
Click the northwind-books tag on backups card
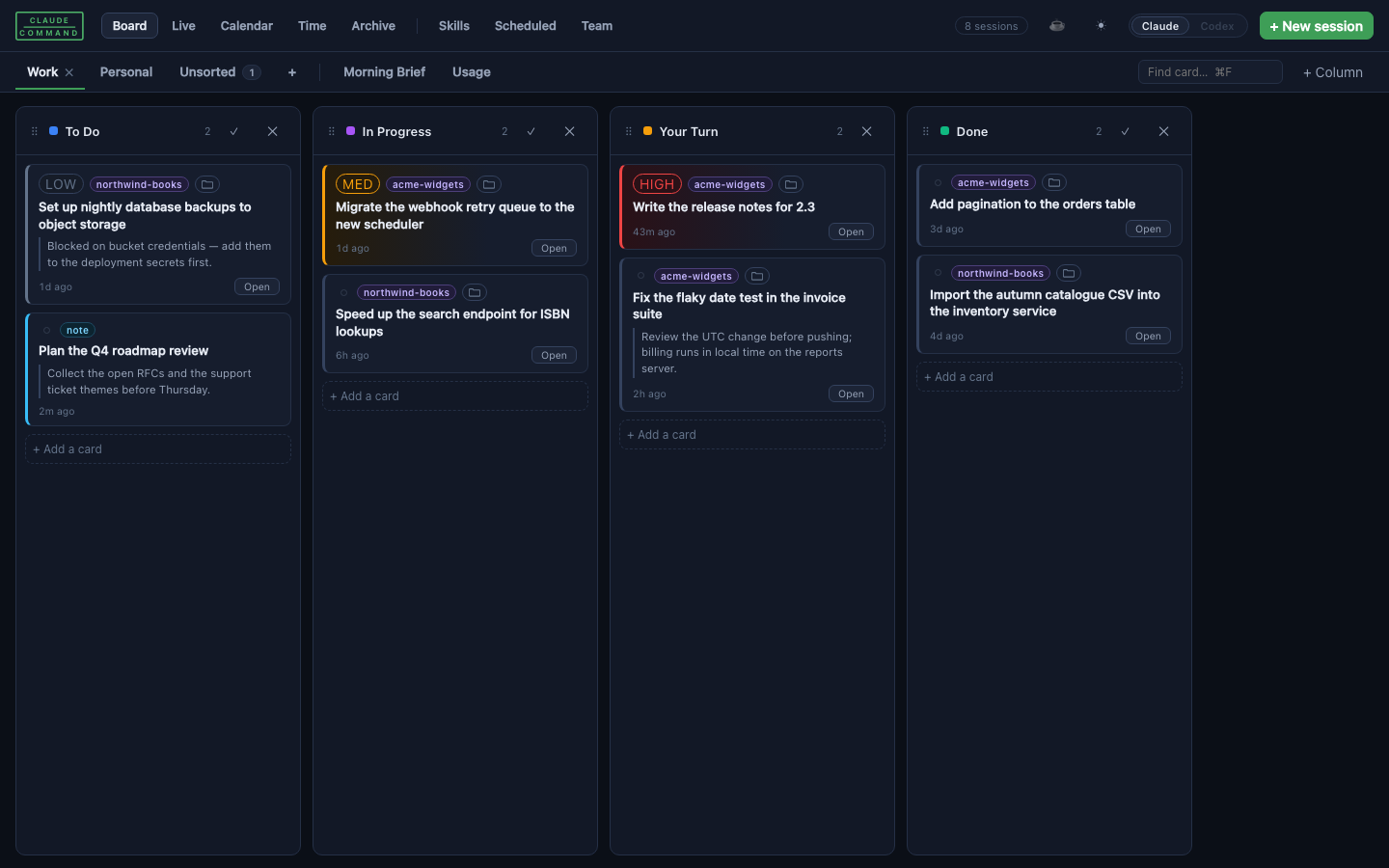tap(139, 184)
